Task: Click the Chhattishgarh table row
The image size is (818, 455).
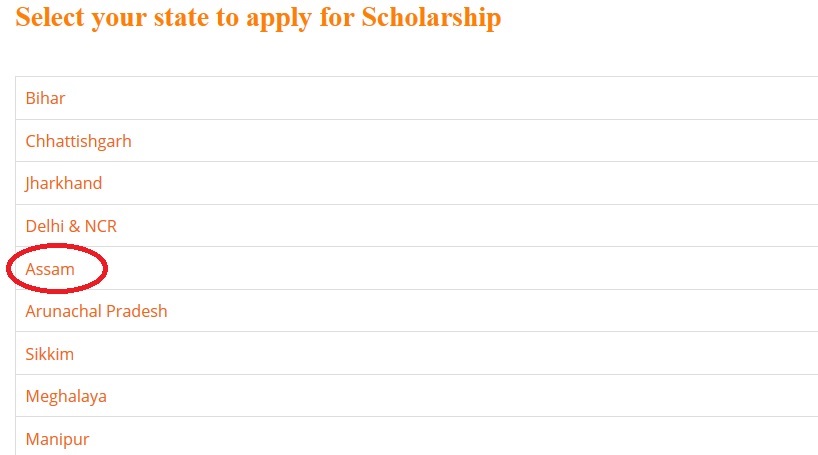Action: point(417,141)
